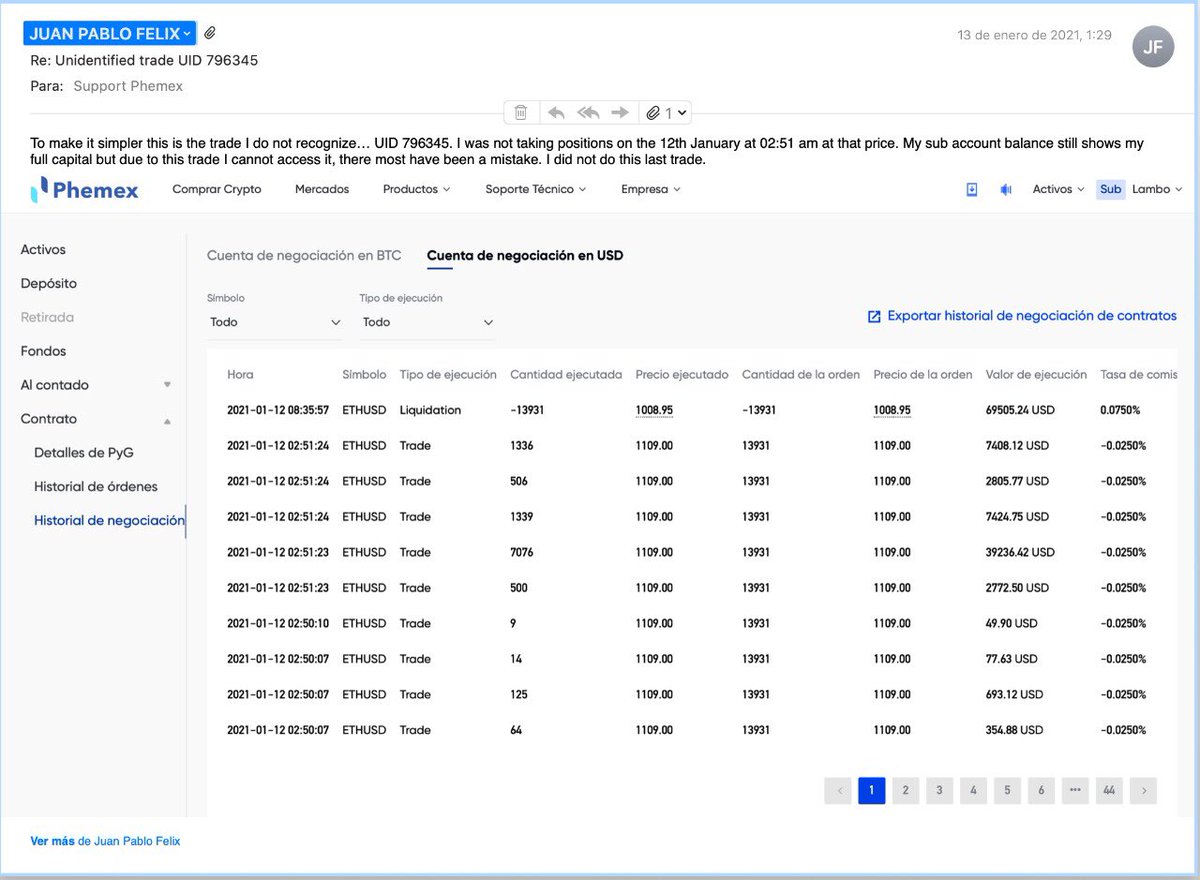1200x880 pixels.
Task: Open attachment menu showing 1 file
Action: coord(665,113)
